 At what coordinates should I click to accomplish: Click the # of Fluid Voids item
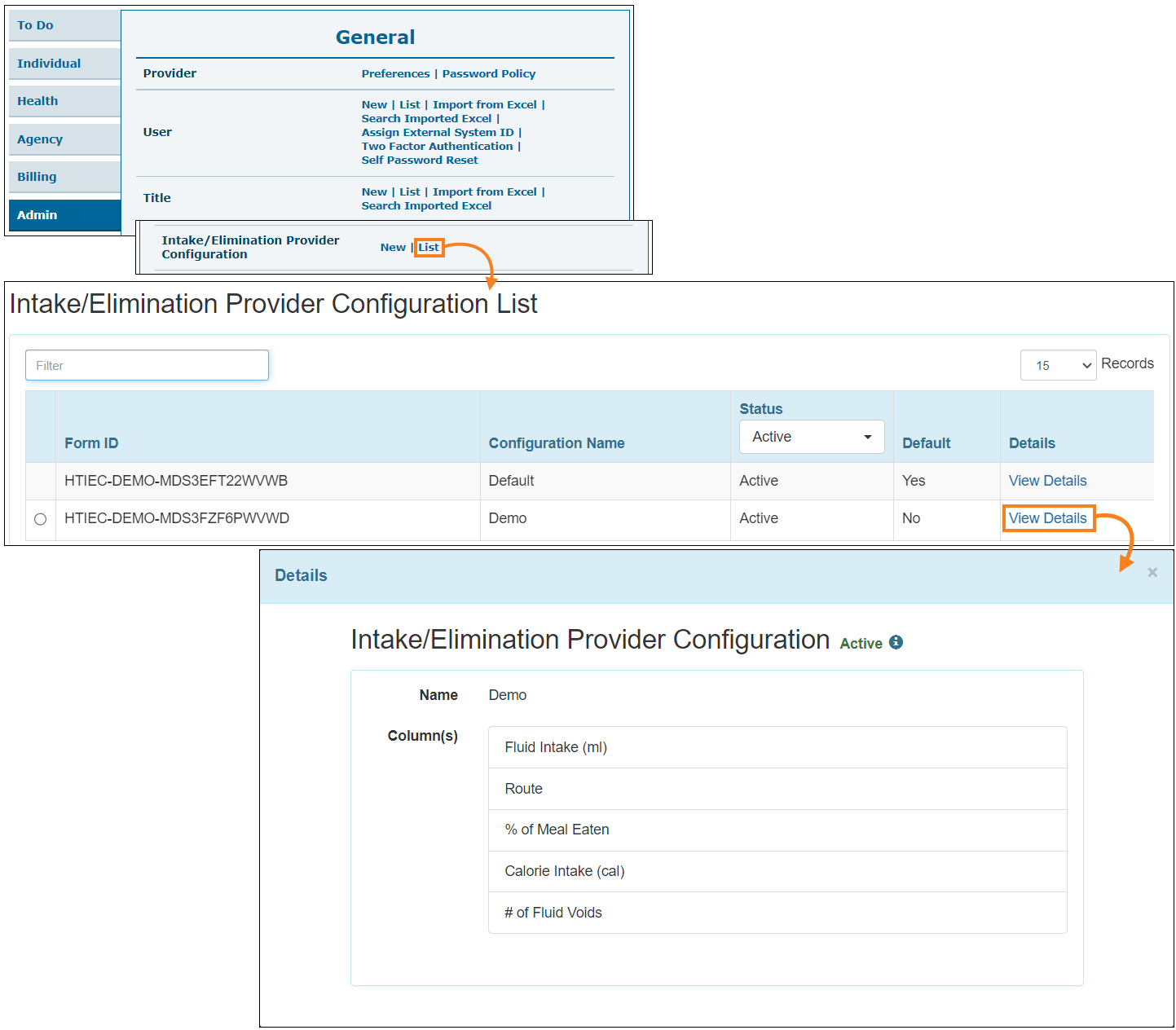777,913
